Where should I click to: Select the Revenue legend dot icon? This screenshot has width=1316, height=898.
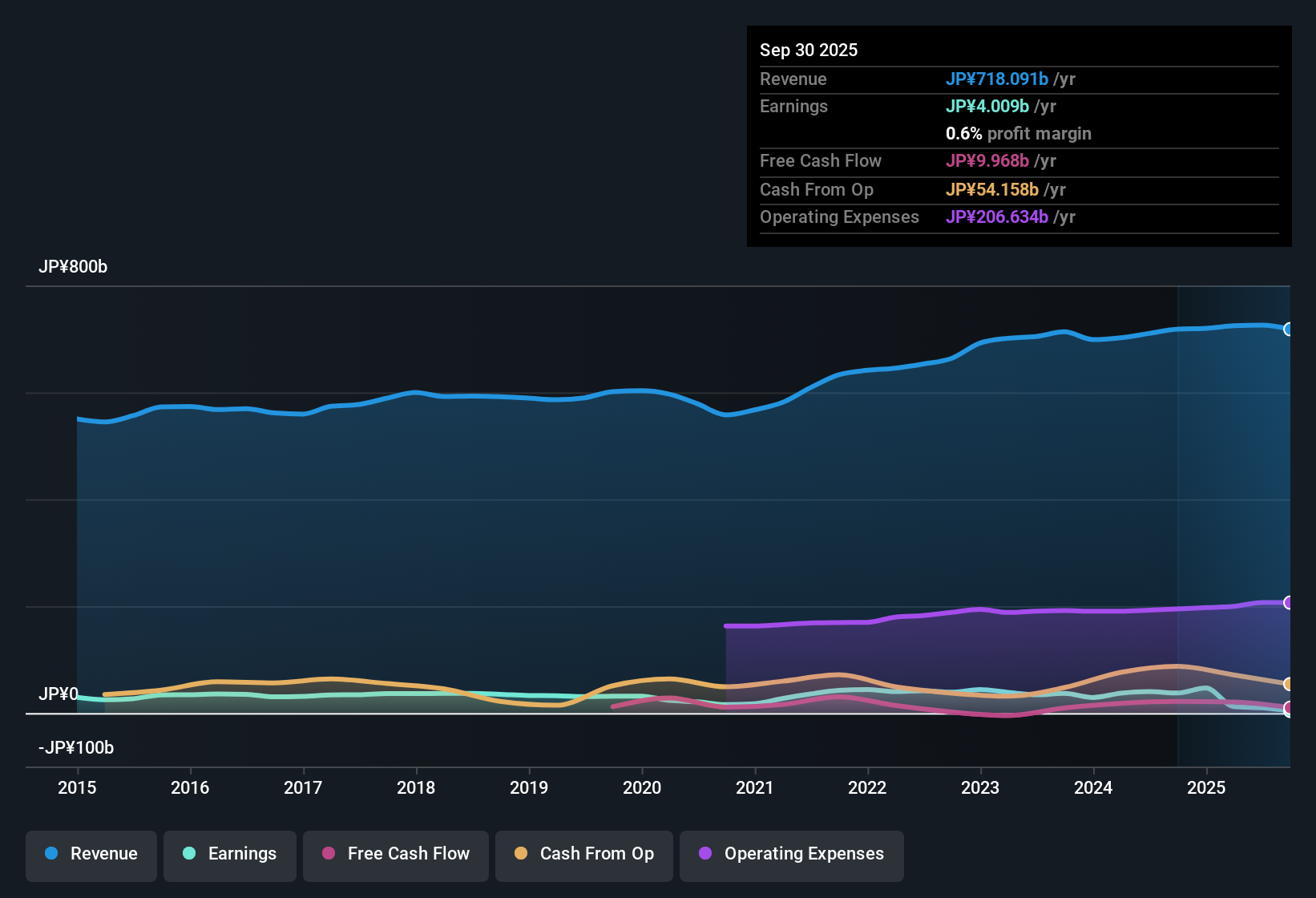pos(50,854)
